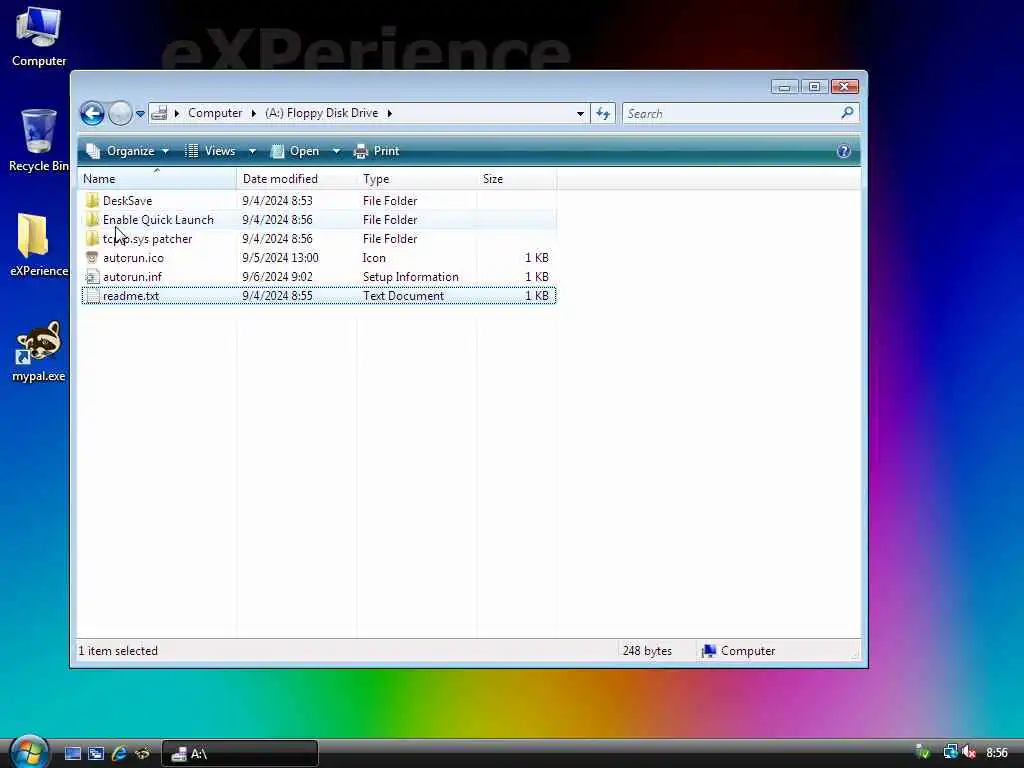
Task: Open the Help question mark icon
Action: click(x=844, y=152)
